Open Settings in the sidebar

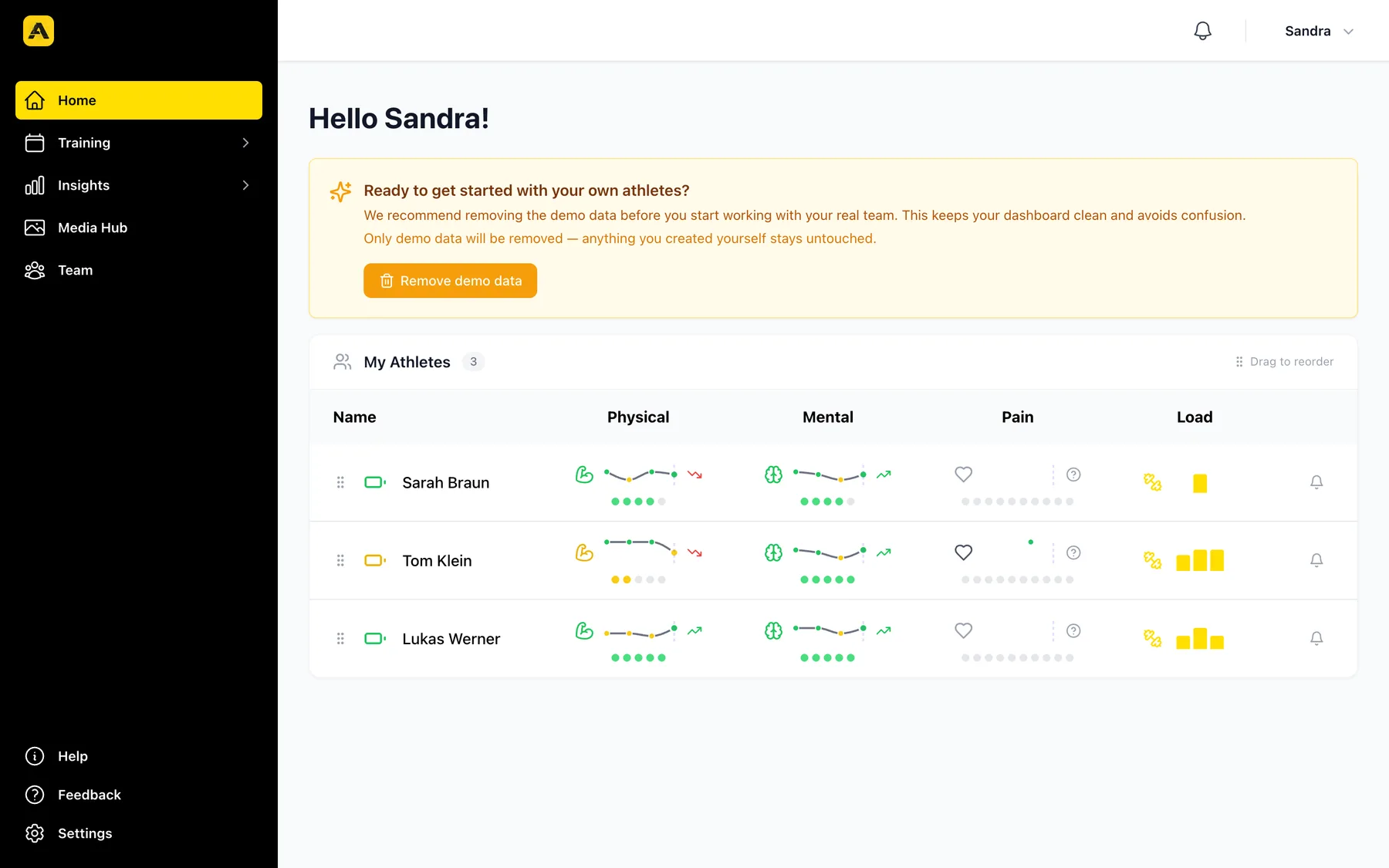(x=139, y=833)
